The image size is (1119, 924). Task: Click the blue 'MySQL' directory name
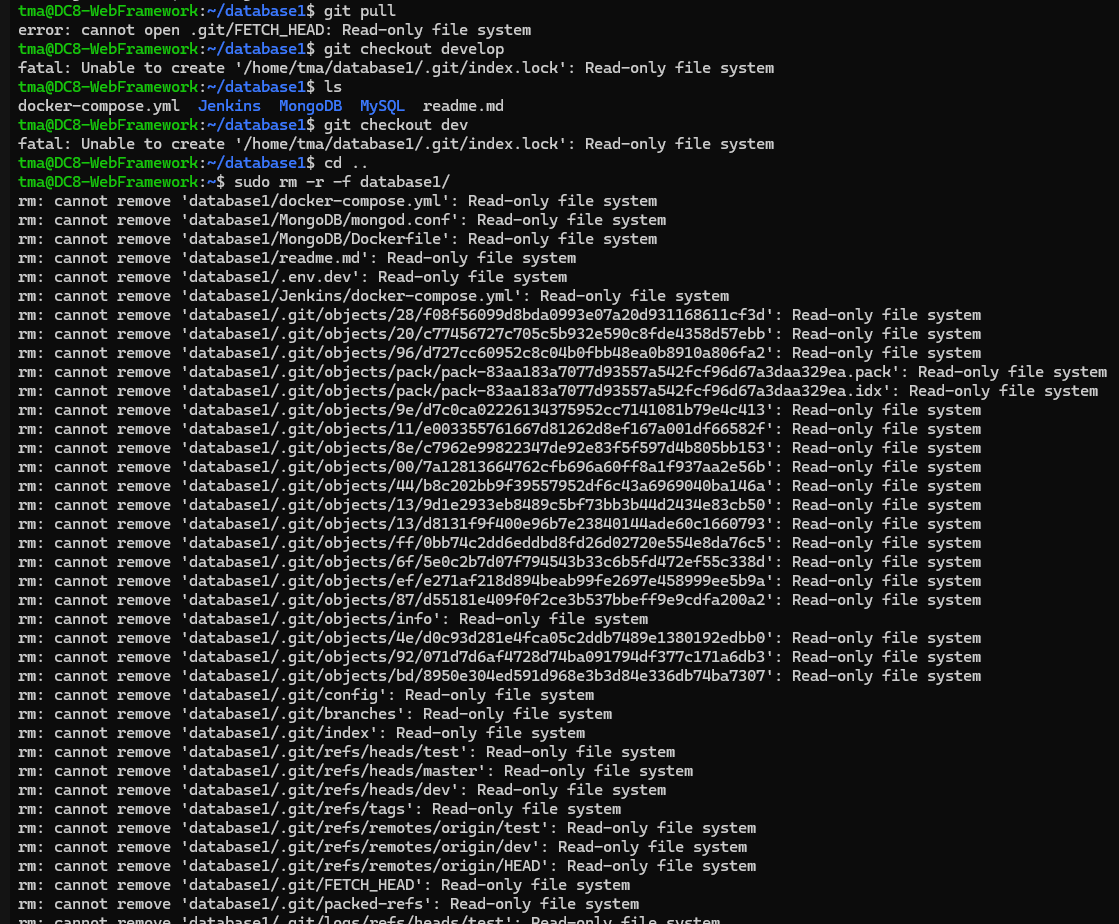pyautogui.click(x=382, y=106)
